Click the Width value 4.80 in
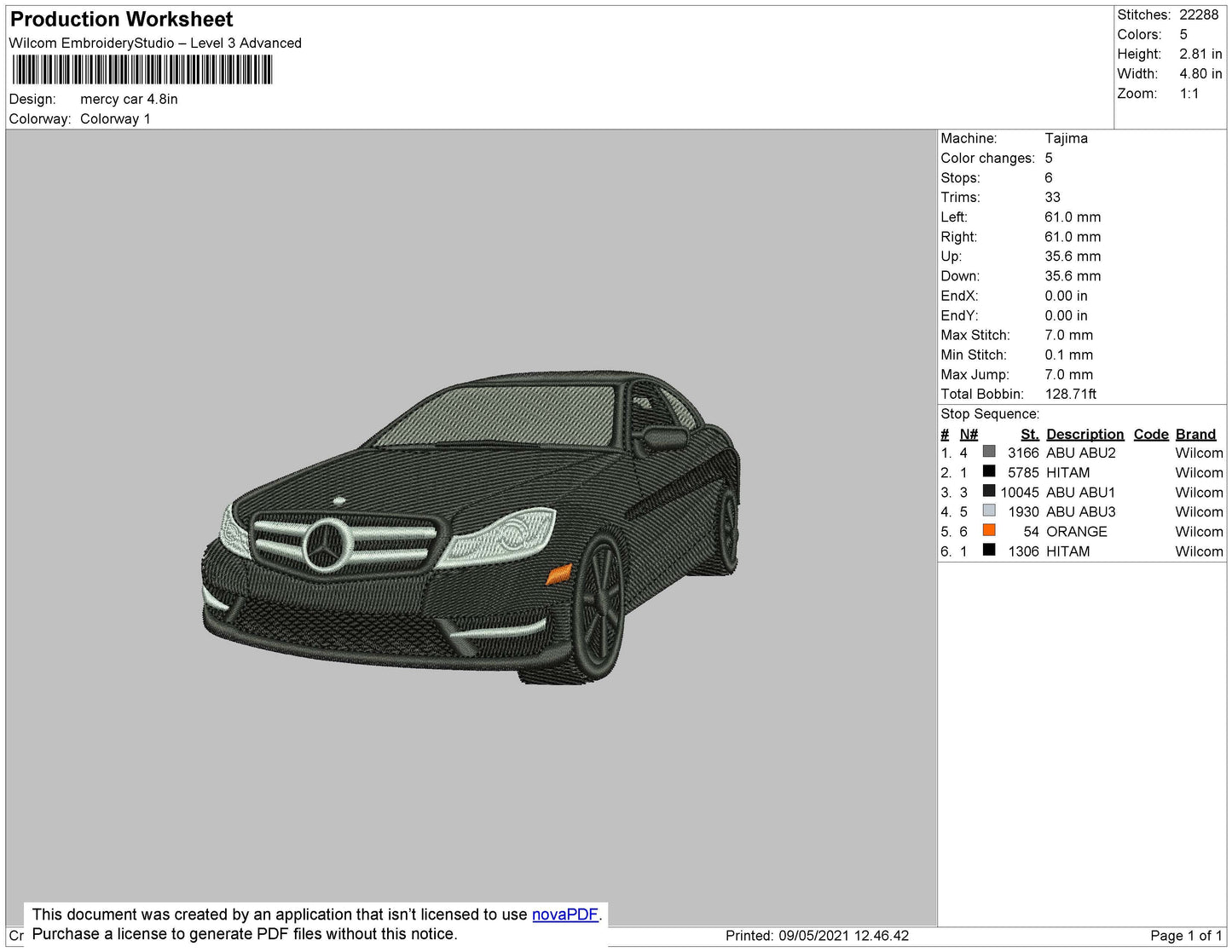The height and width of the screenshot is (952, 1232). [1200, 73]
